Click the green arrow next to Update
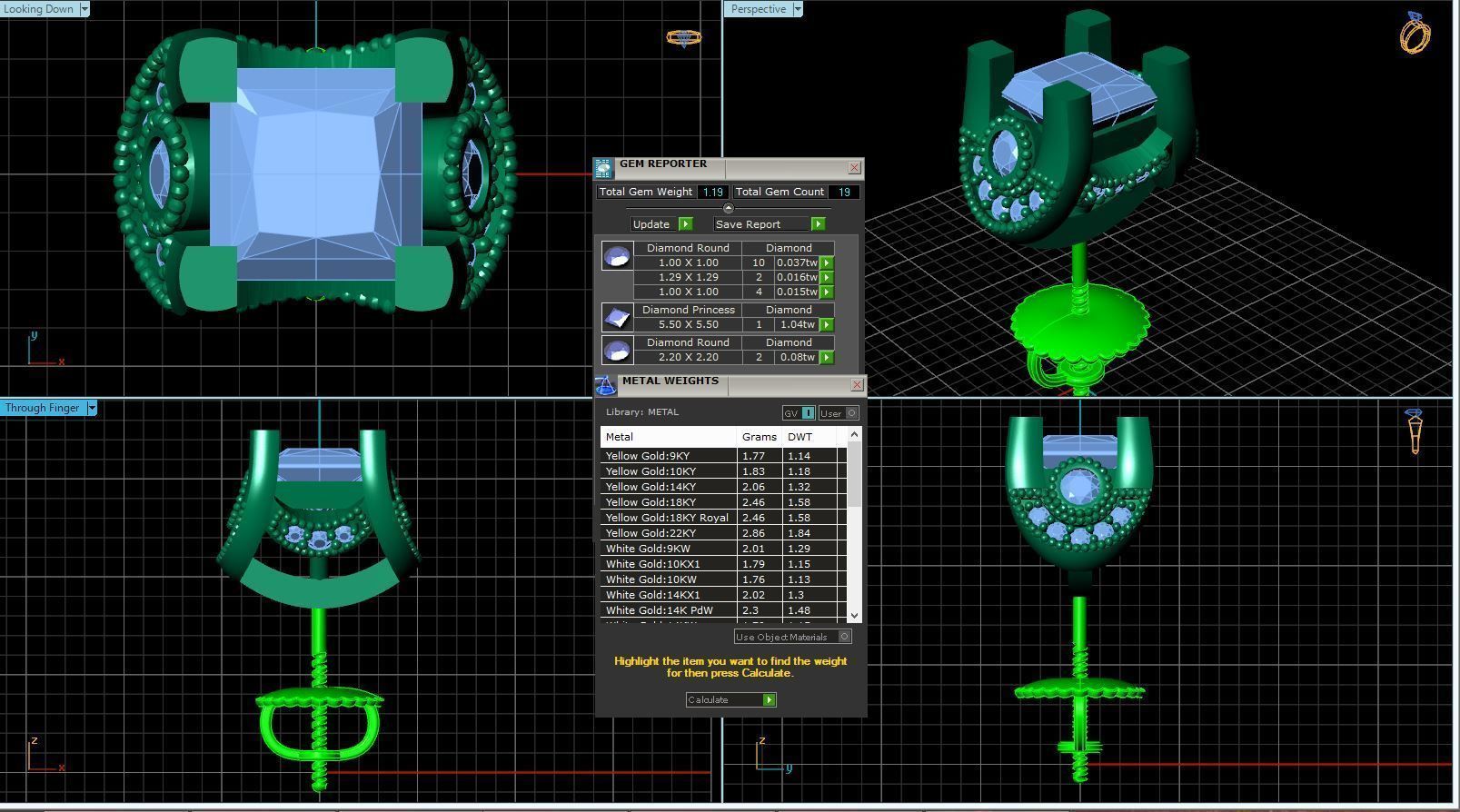This screenshot has height=812, width=1460. (x=686, y=224)
